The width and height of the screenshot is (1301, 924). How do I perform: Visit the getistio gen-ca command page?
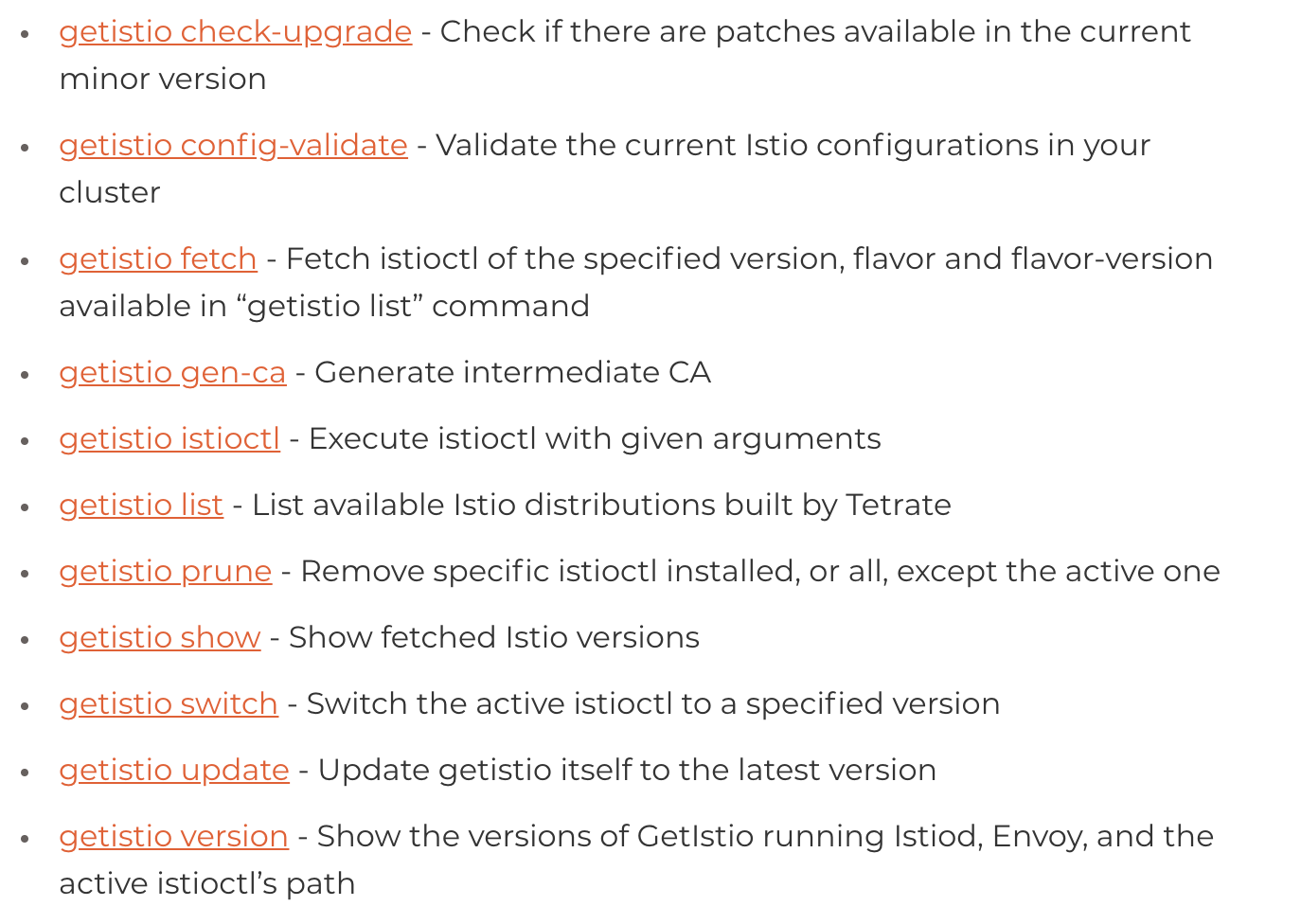pos(172,373)
